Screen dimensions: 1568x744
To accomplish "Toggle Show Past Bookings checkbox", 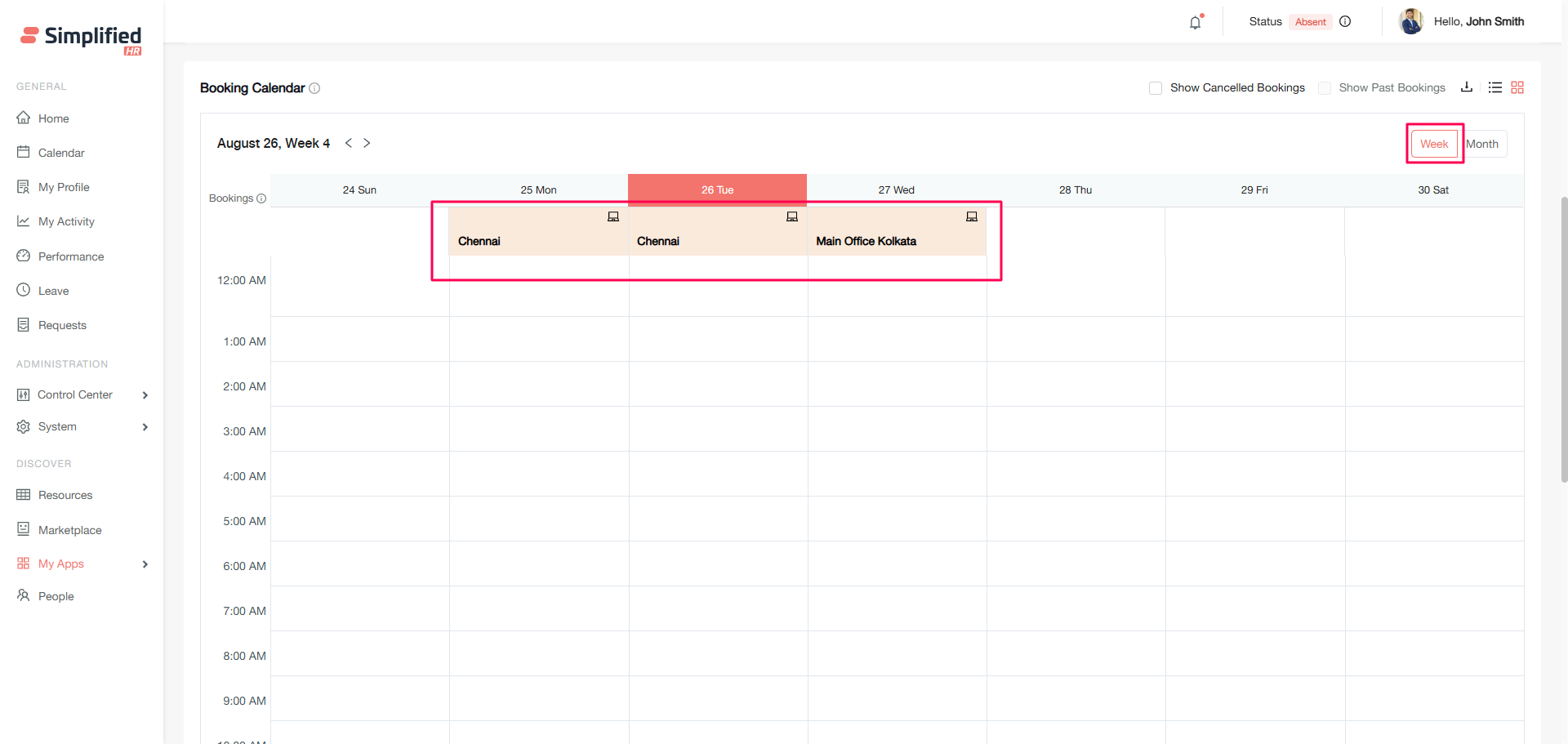I will 1325,88.
